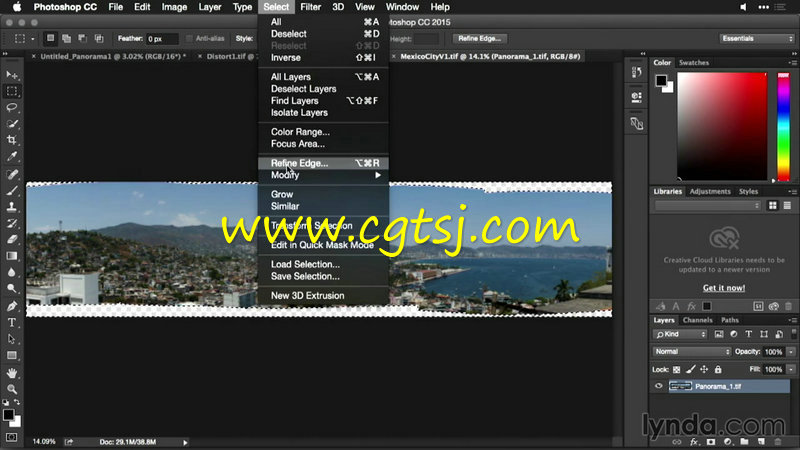Click the color field picker
This screenshot has height=450, width=800.
point(722,127)
